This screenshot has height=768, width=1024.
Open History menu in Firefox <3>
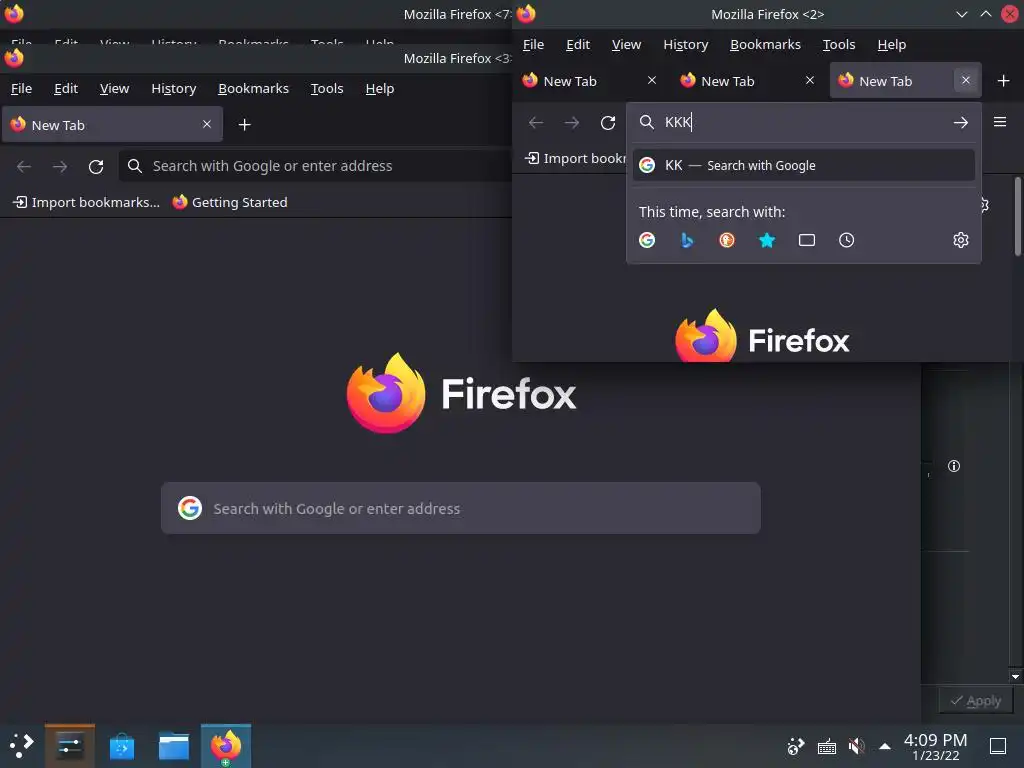tap(174, 88)
